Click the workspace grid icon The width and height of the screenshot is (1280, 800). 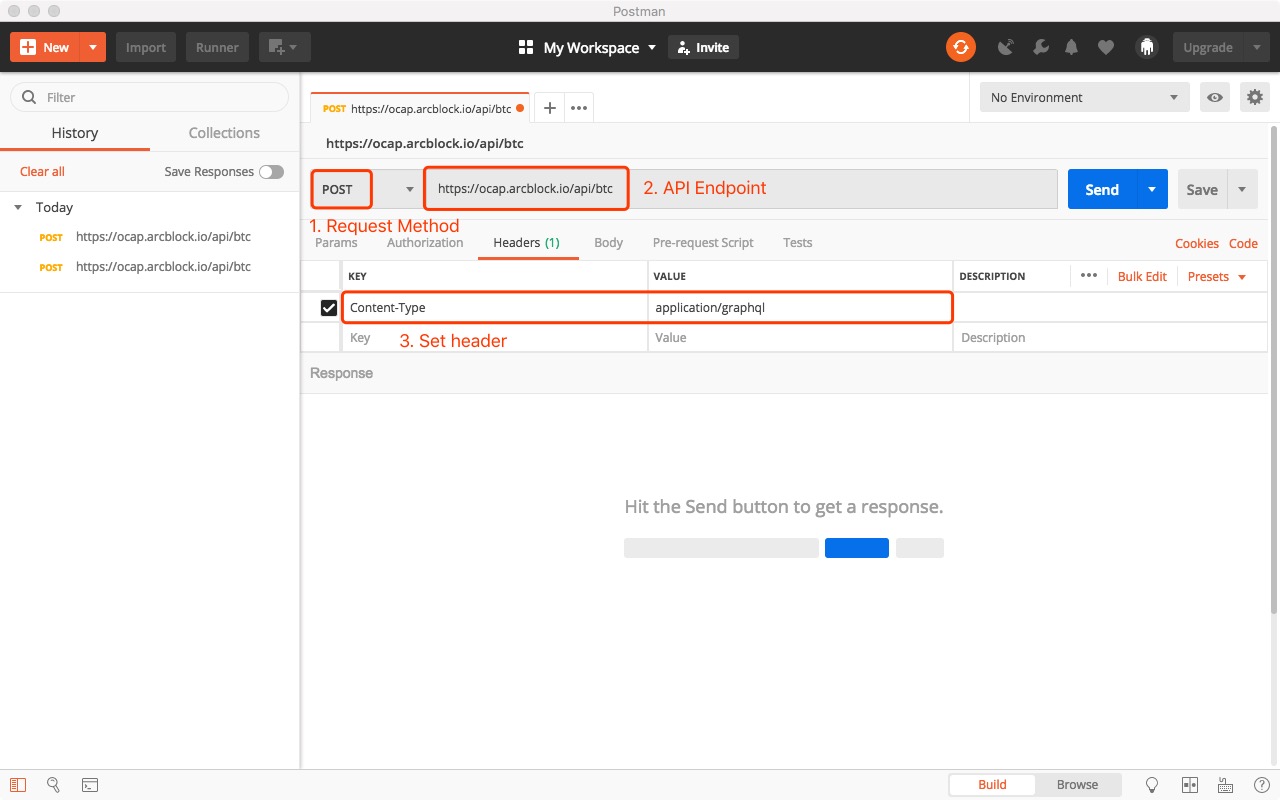pyautogui.click(x=526, y=47)
